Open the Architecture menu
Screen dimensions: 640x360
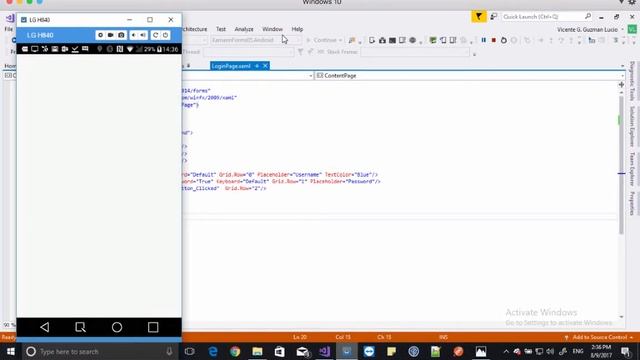point(195,29)
